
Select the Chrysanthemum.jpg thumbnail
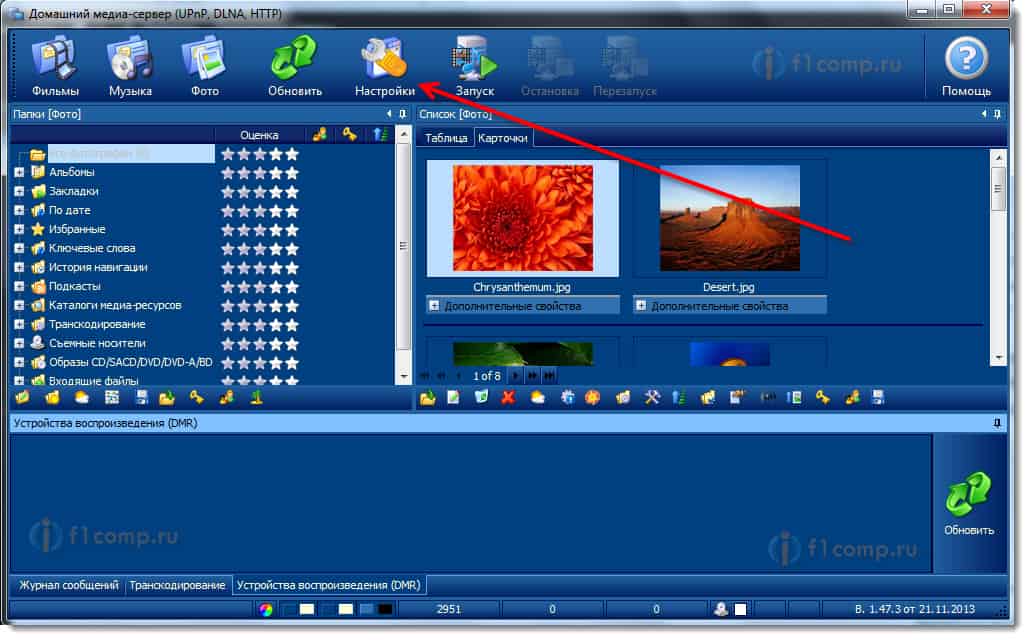pos(522,219)
